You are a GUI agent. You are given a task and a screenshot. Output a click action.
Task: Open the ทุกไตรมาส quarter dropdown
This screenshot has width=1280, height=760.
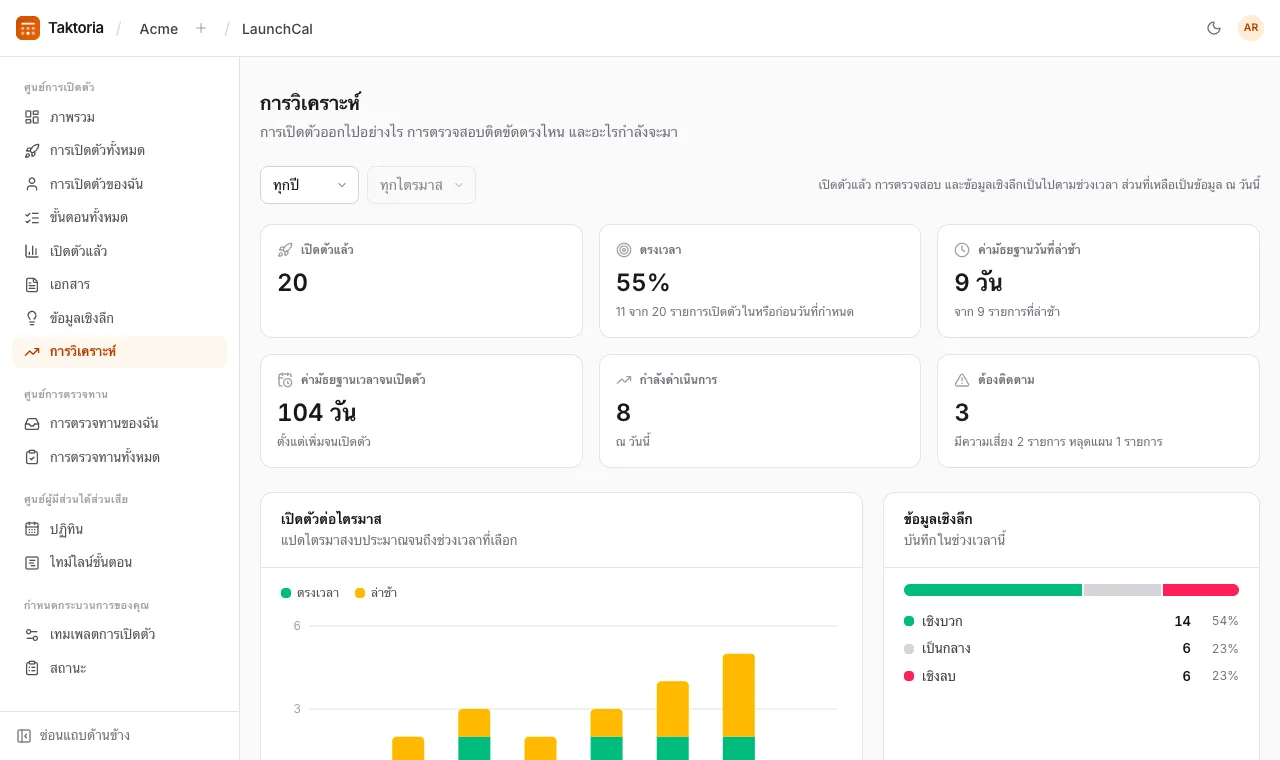[x=421, y=185]
